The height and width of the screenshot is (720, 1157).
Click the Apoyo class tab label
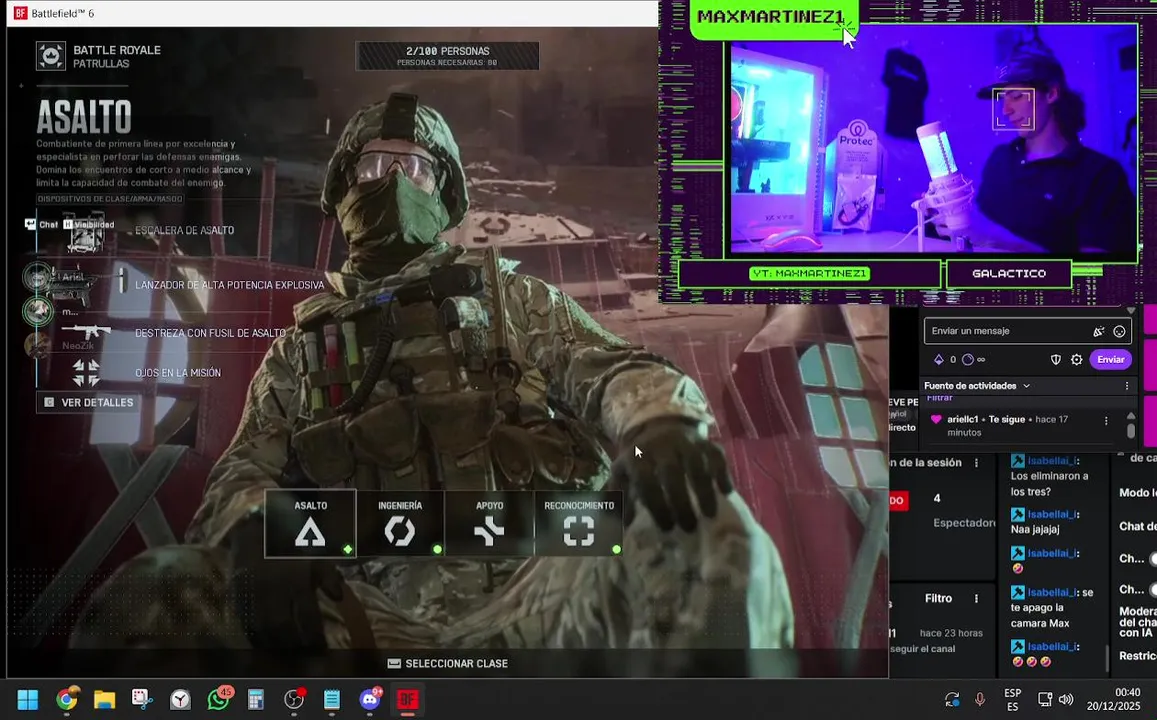coord(489,505)
